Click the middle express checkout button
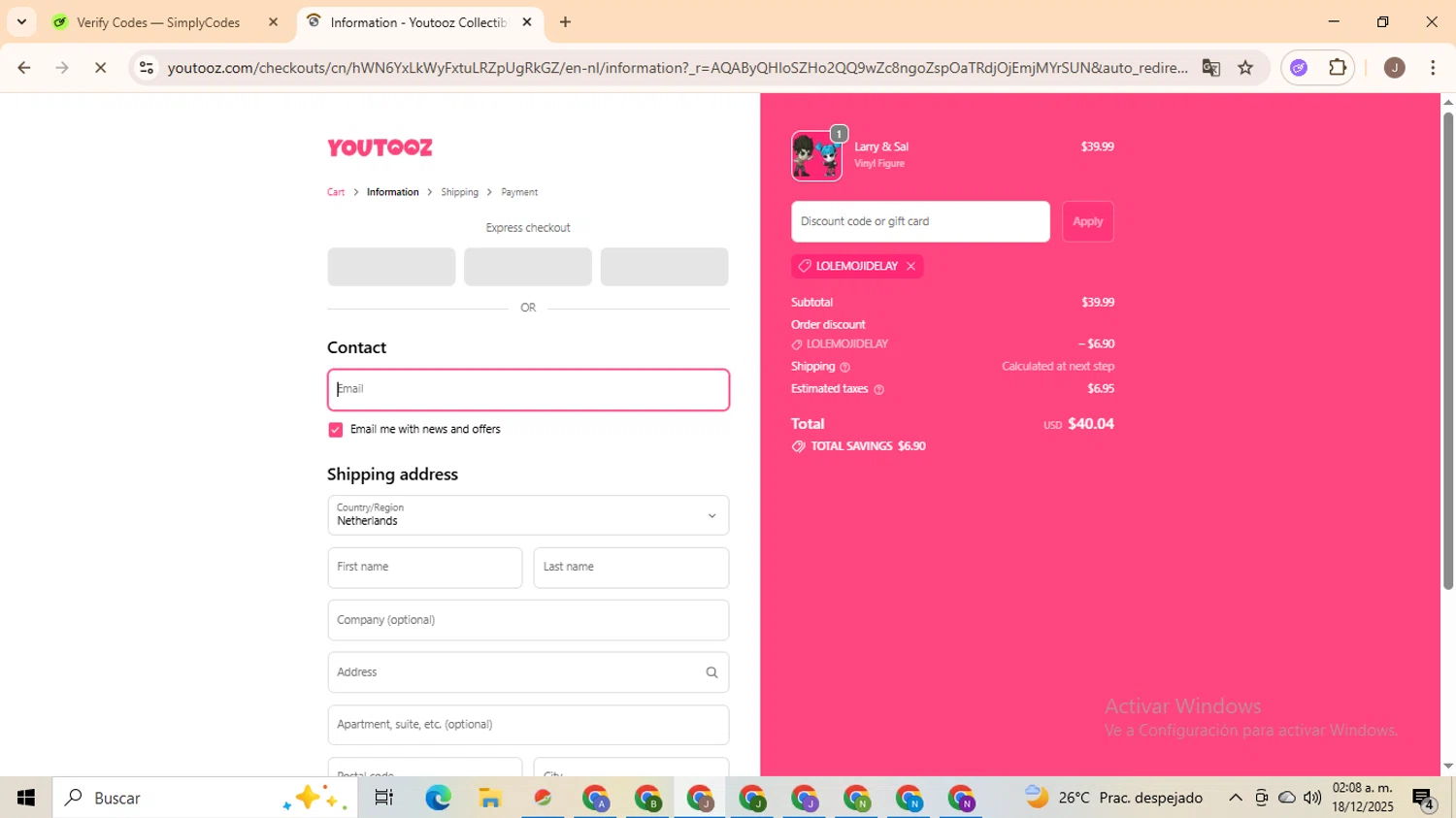The image size is (1456, 818). [x=528, y=267]
